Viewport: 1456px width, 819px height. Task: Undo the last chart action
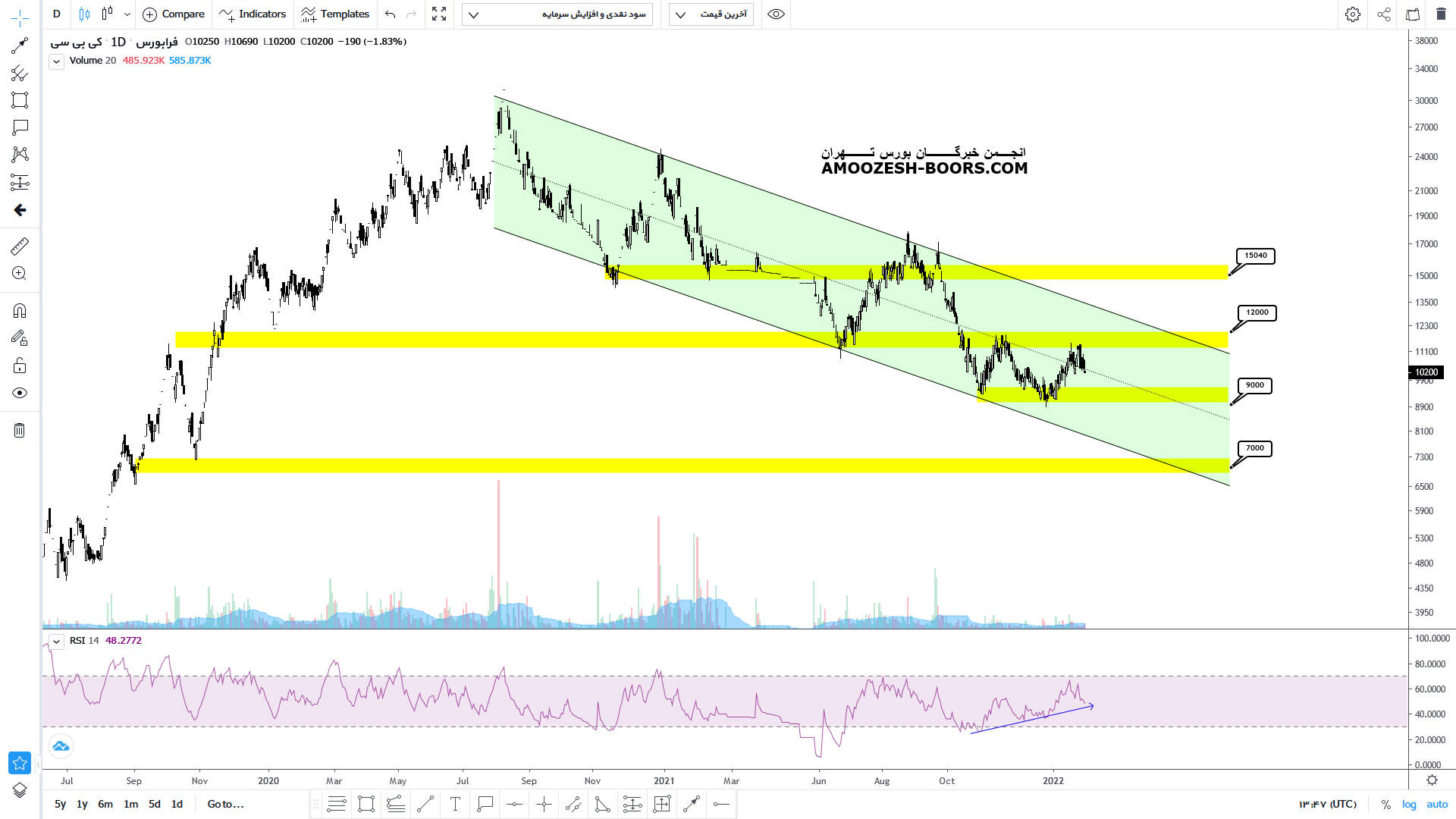coord(391,14)
